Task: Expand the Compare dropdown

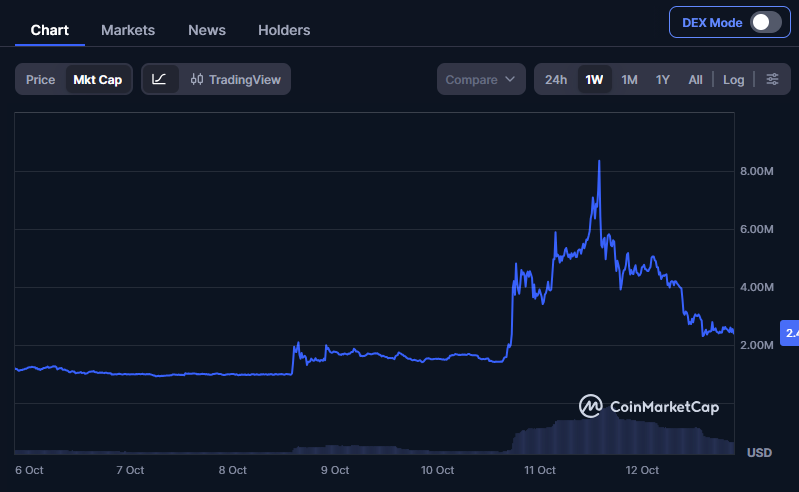Action: 481,79
